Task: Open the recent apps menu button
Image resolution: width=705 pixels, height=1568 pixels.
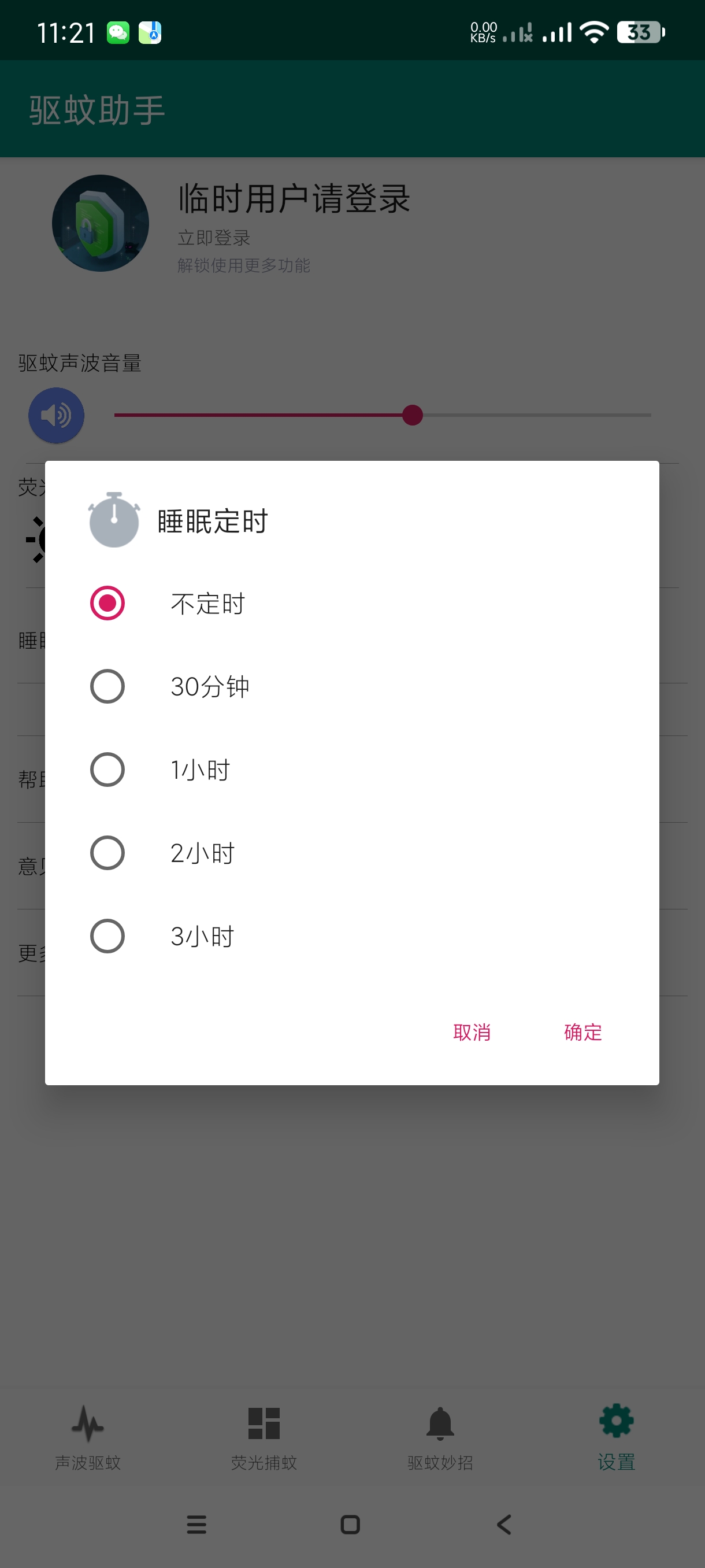Action: (x=196, y=1524)
